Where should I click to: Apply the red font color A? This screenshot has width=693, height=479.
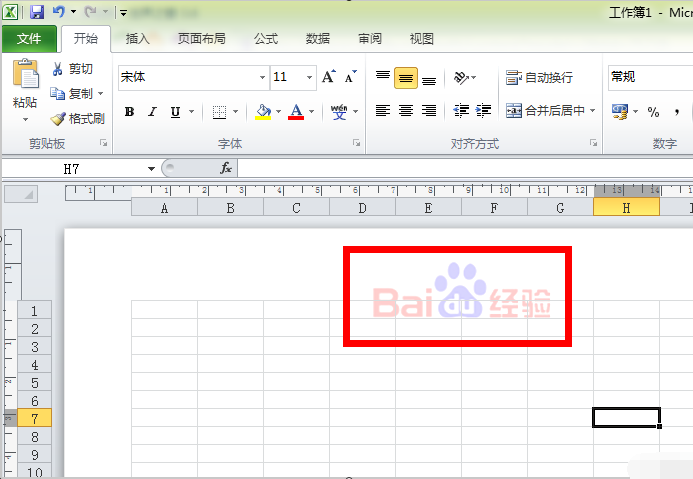[296, 112]
